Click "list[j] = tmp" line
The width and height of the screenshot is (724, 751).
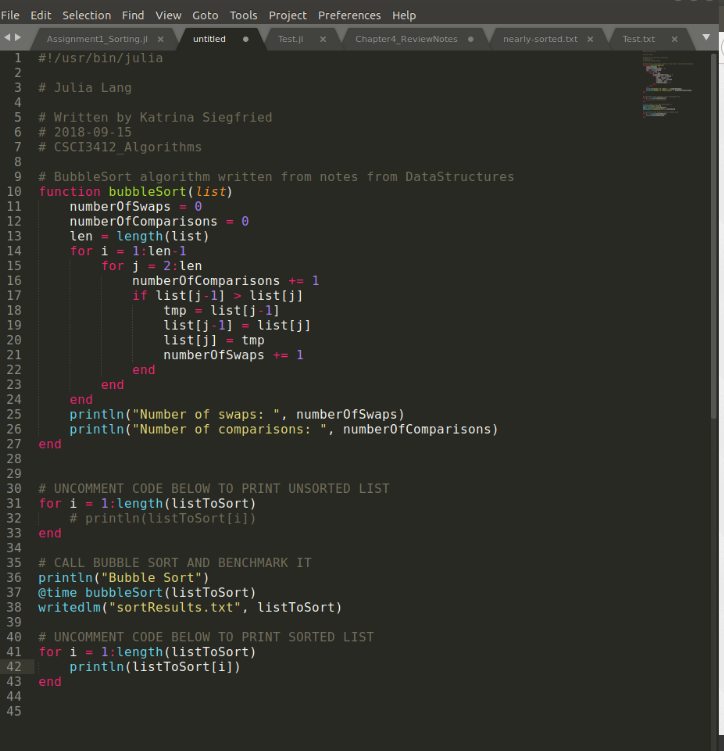pos(214,340)
